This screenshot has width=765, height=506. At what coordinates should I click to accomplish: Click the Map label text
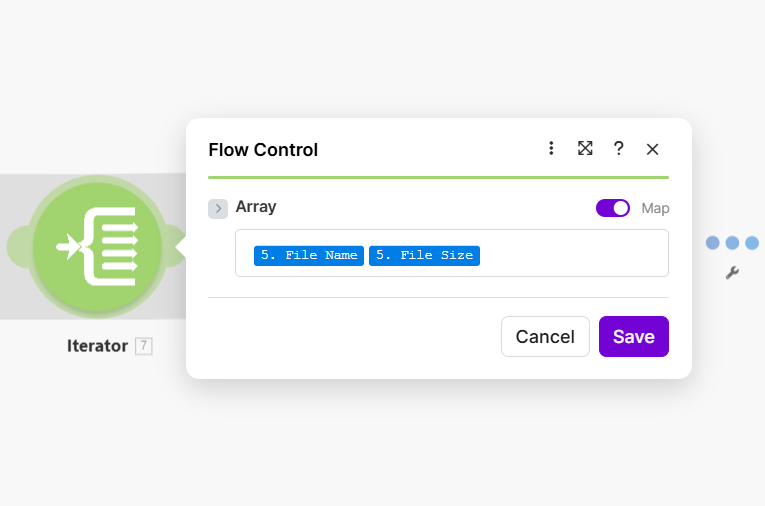(x=655, y=209)
